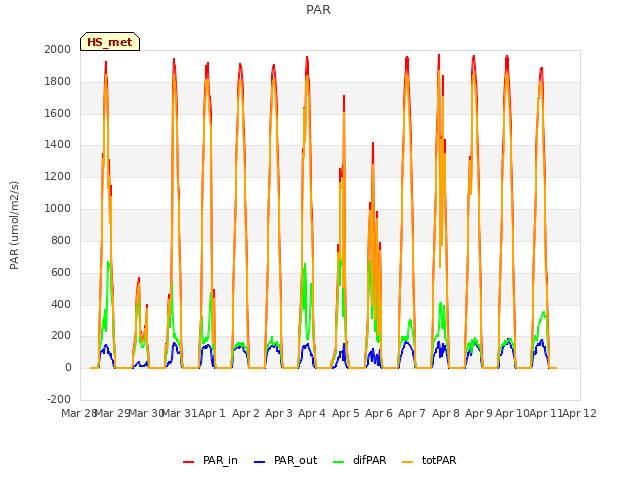Click the Mar 28 x-axis date label
This screenshot has width=640, height=480.
[x=79, y=413]
